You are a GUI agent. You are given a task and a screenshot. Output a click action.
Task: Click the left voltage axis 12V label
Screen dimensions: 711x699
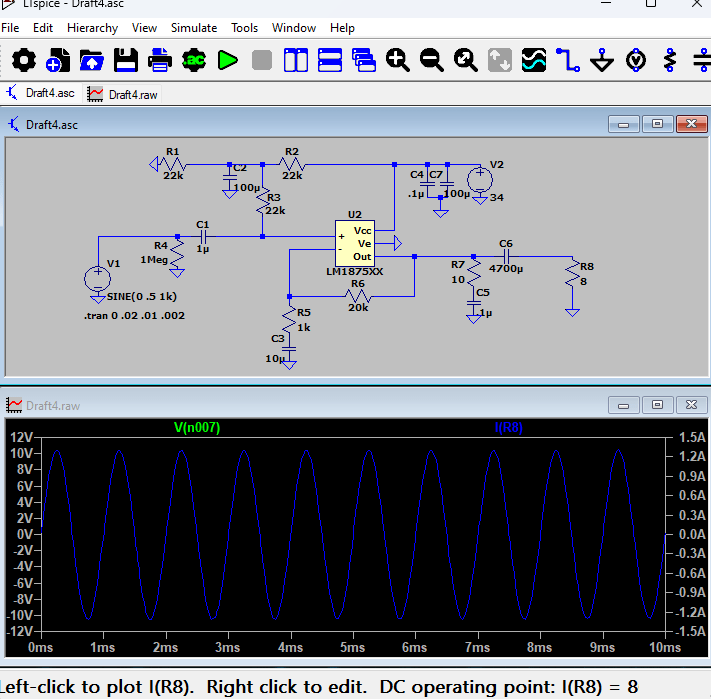tap(21, 437)
